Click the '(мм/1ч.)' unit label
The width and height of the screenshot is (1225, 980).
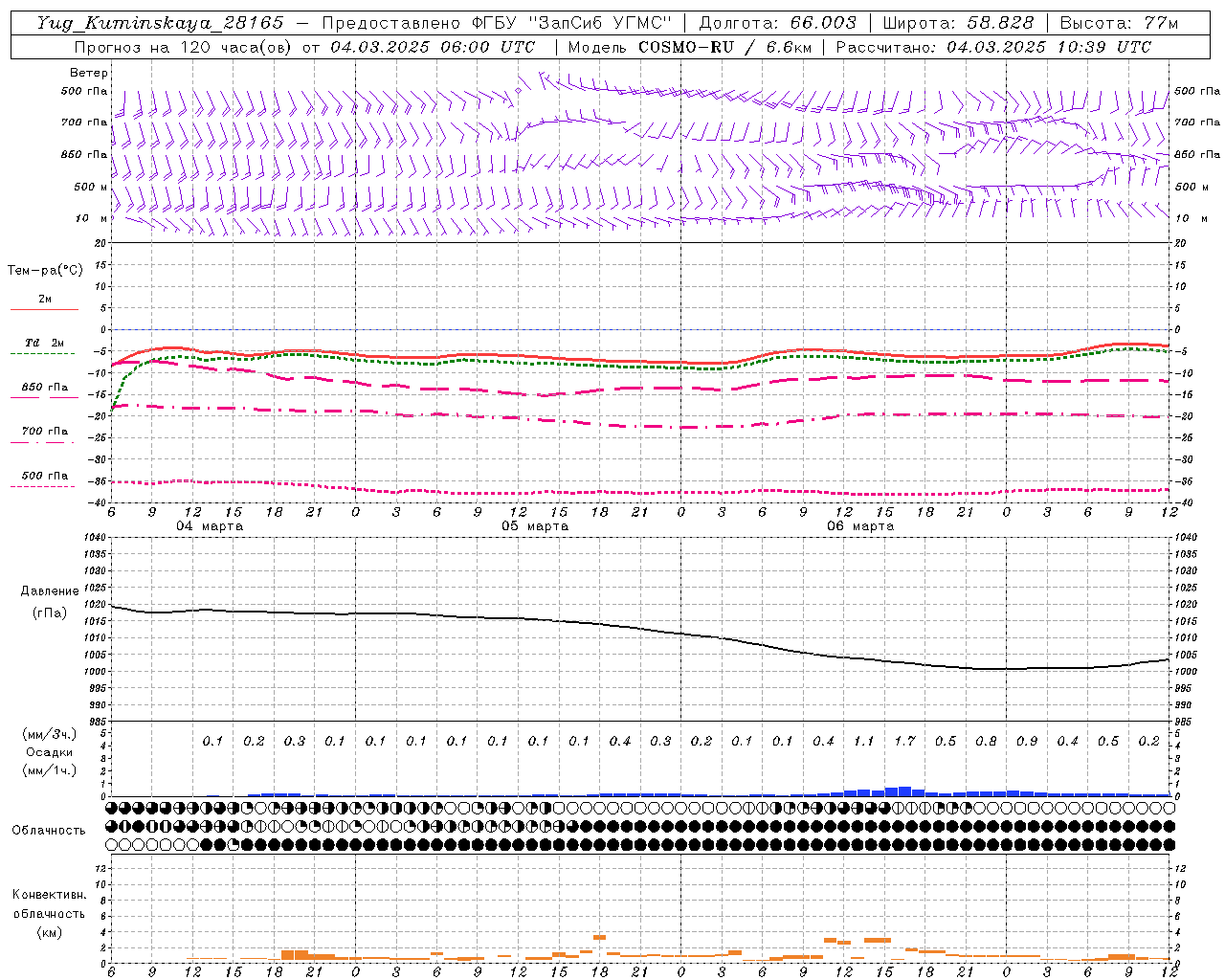pyautogui.click(x=50, y=770)
